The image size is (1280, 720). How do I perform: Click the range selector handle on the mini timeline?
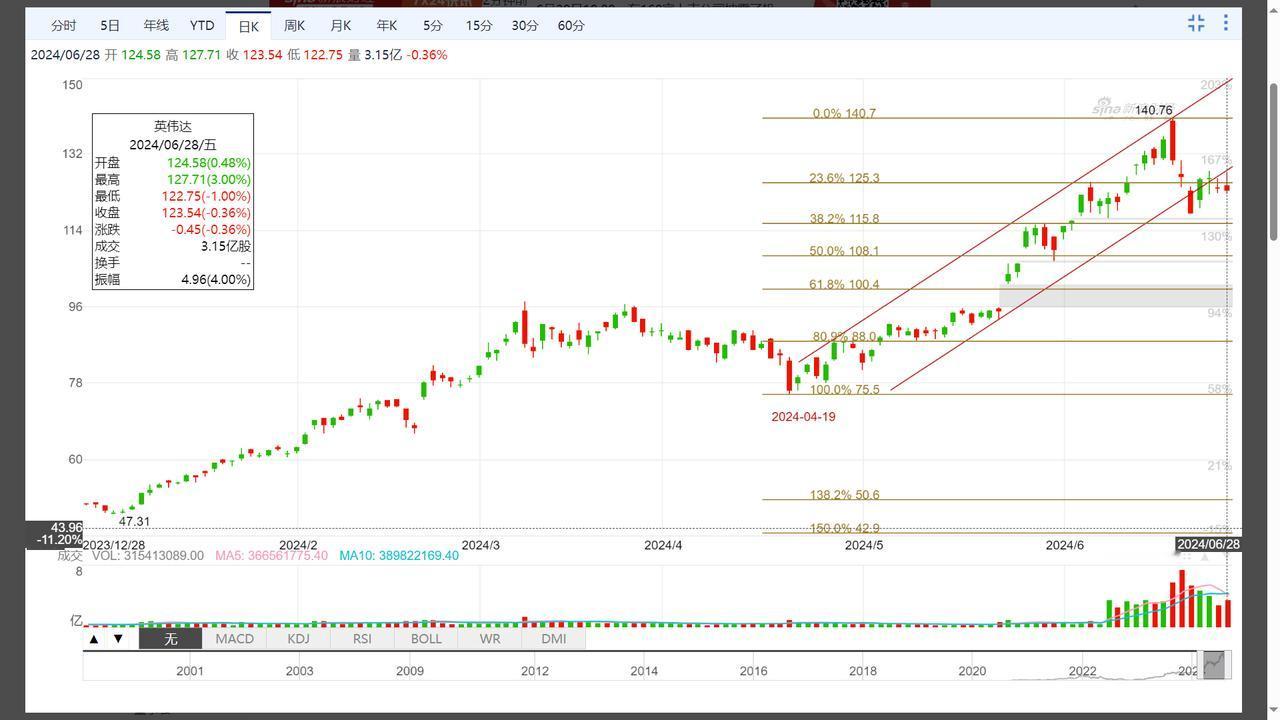pyautogui.click(x=1213, y=664)
